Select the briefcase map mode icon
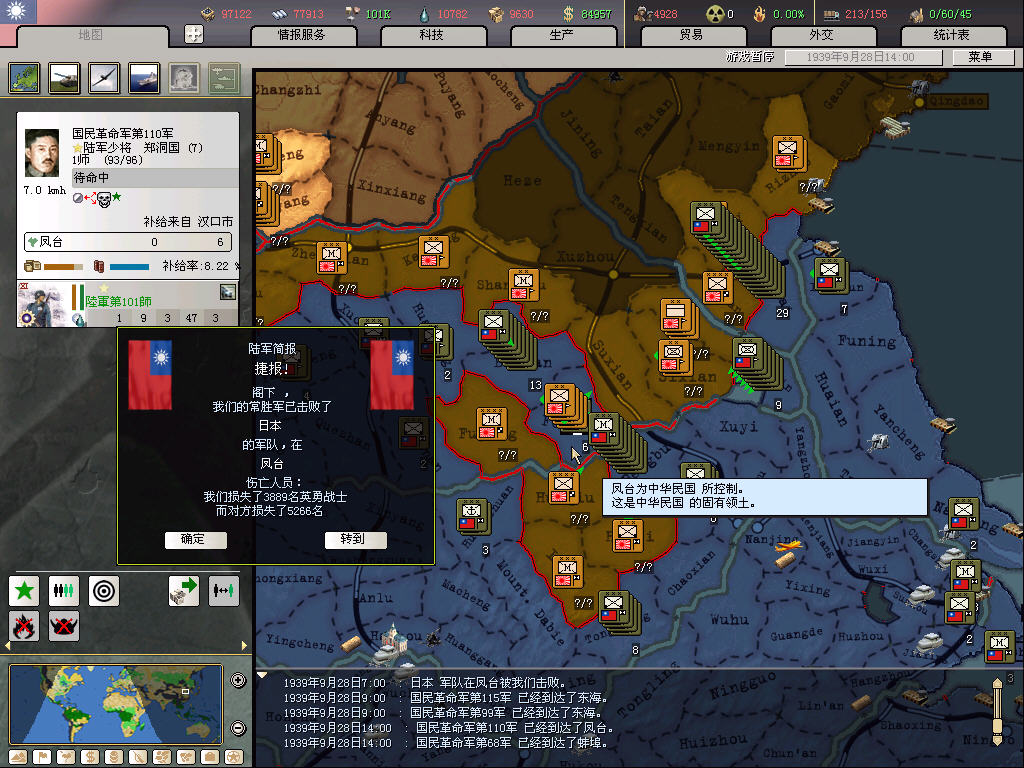This screenshot has width=1024, height=768. [210, 757]
